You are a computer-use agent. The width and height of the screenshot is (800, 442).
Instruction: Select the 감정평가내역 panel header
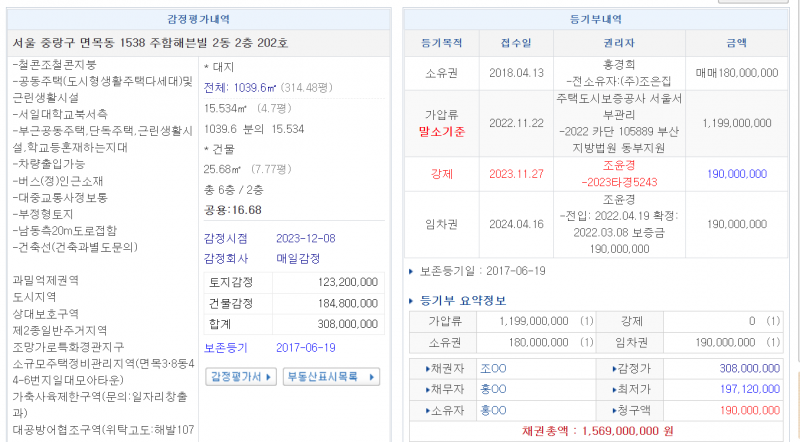198,19
